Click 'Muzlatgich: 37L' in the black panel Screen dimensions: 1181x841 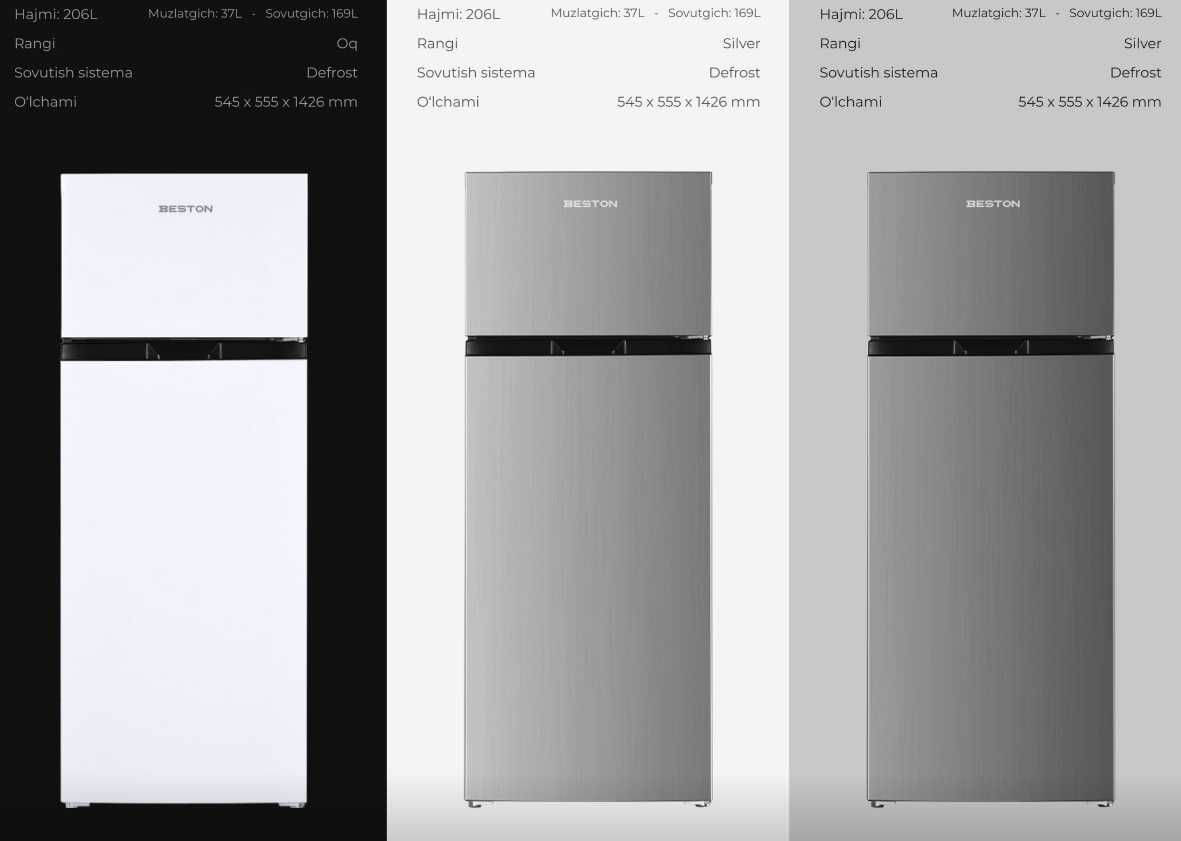tap(195, 14)
